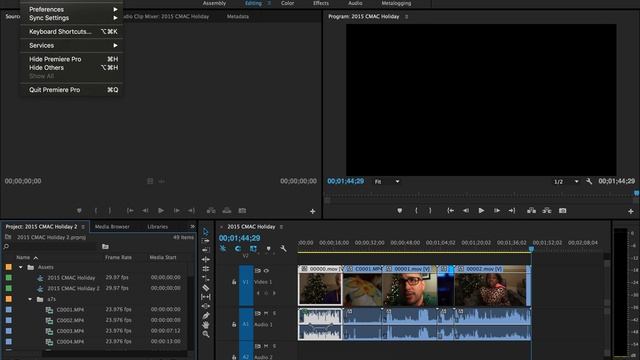Select the Hand tool
This screenshot has height=360, width=640.
[205, 325]
